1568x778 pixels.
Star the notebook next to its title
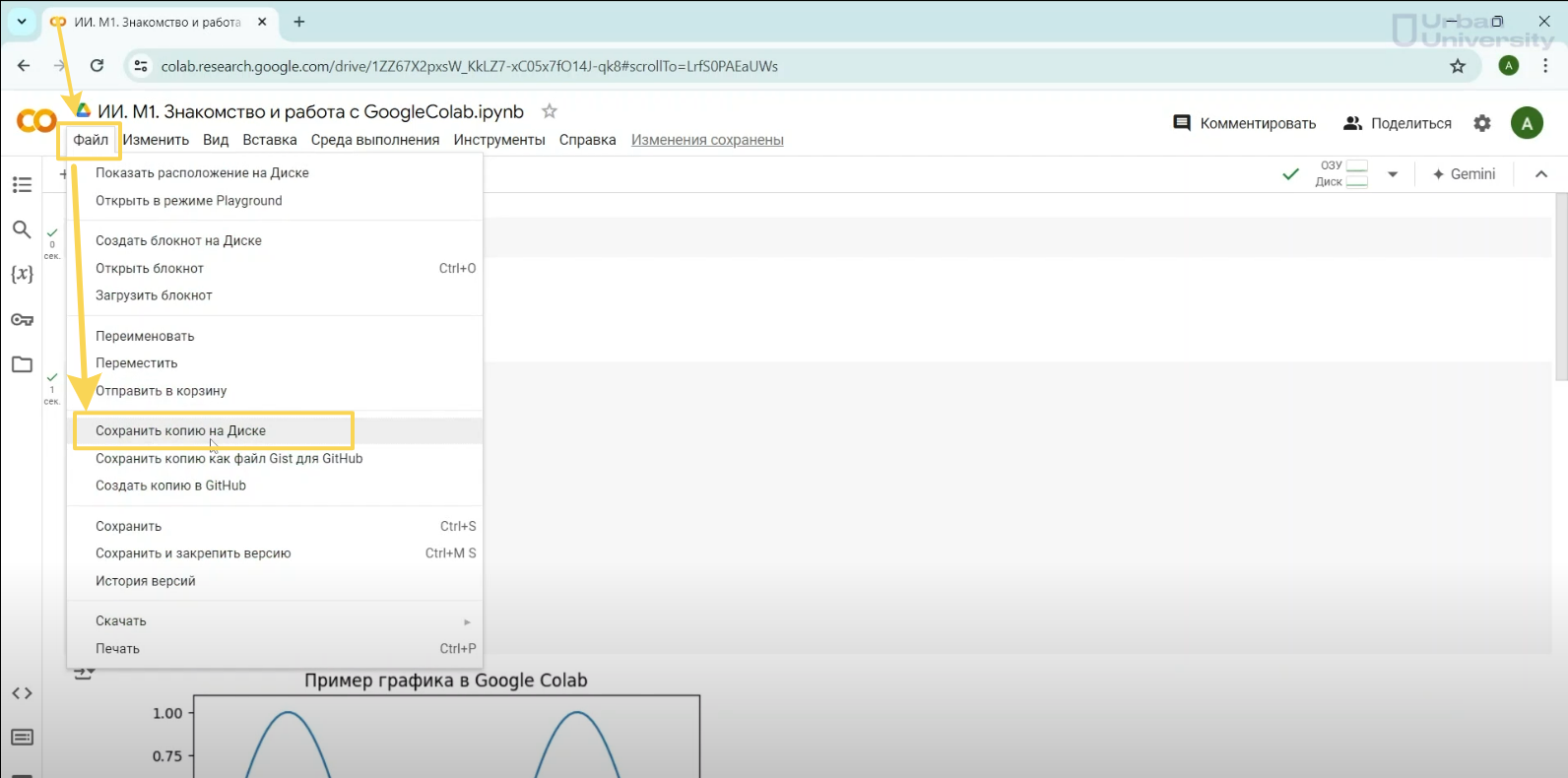[550, 111]
